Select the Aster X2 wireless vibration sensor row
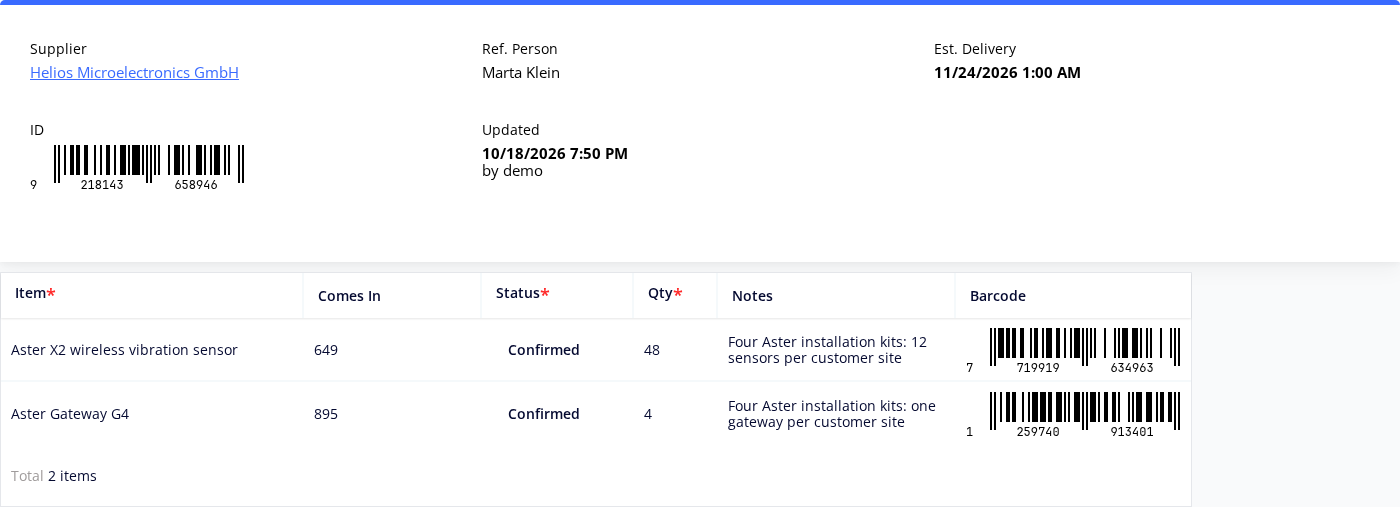This screenshot has height=507, width=1400. pos(596,350)
